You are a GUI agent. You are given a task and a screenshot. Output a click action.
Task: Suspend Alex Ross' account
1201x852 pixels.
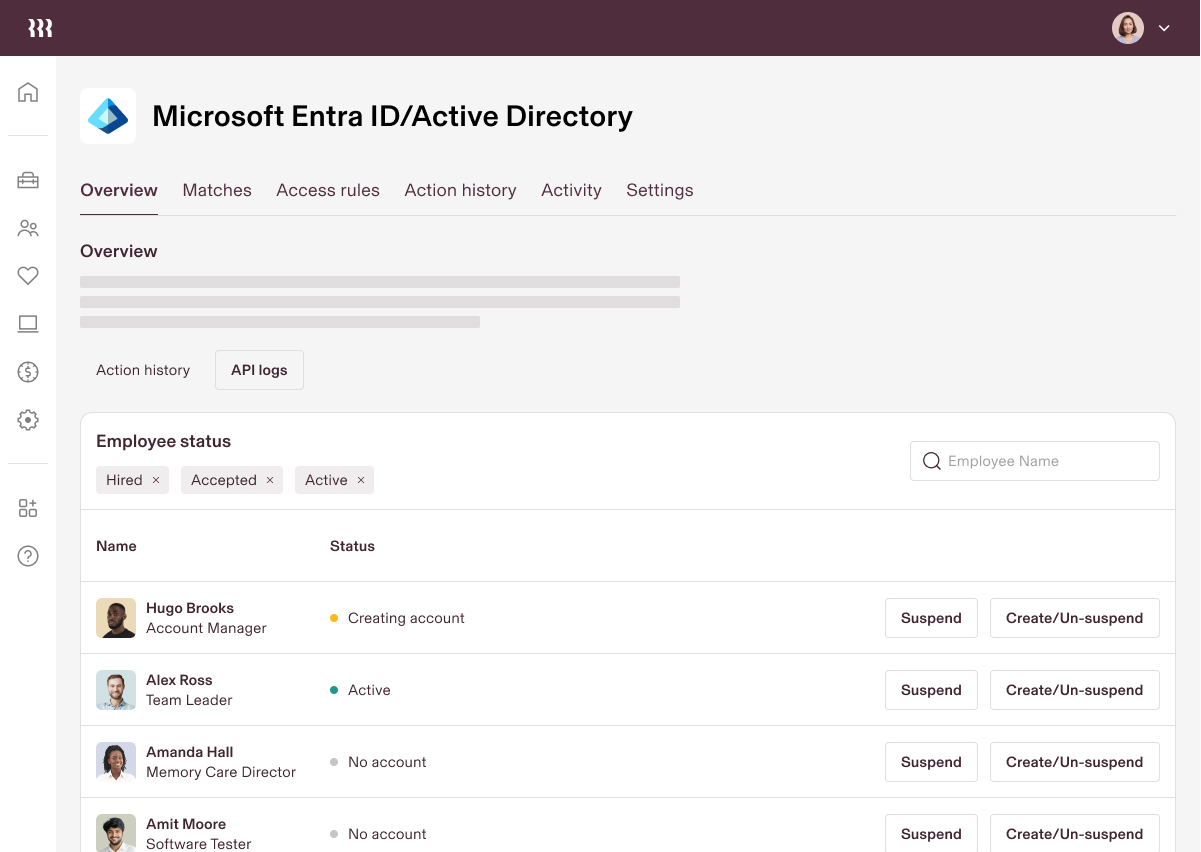pos(931,690)
